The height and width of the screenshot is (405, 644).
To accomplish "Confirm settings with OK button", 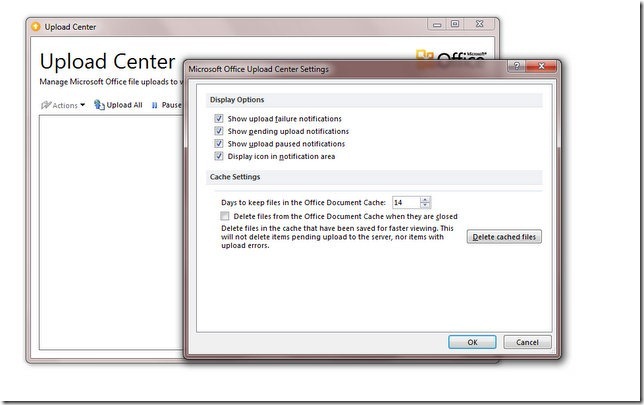I will pyautogui.click(x=472, y=342).
